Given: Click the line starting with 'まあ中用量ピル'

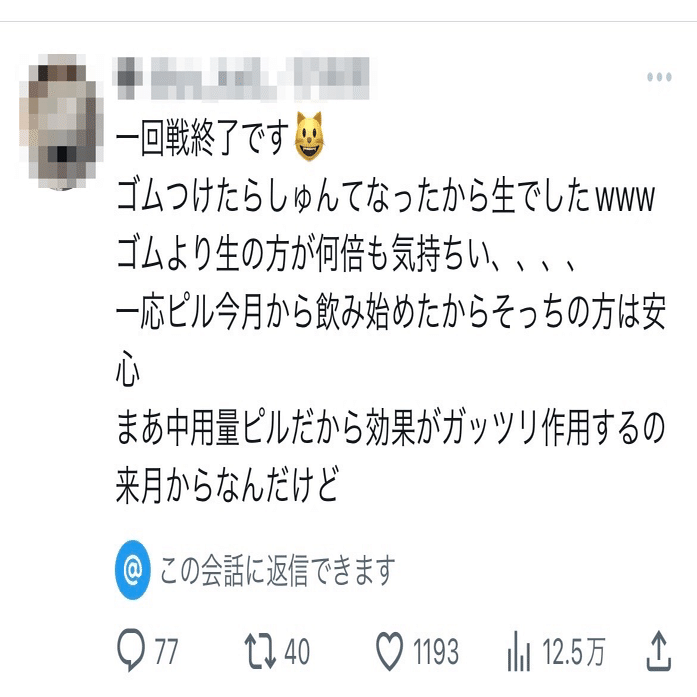Looking at the screenshot, I should click(x=390, y=428).
